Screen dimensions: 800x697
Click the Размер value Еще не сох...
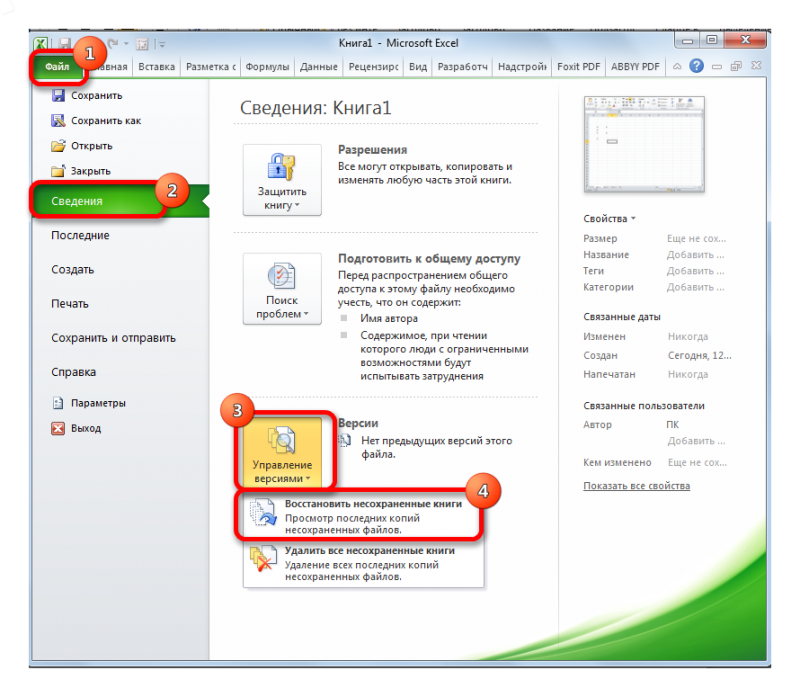coord(696,238)
